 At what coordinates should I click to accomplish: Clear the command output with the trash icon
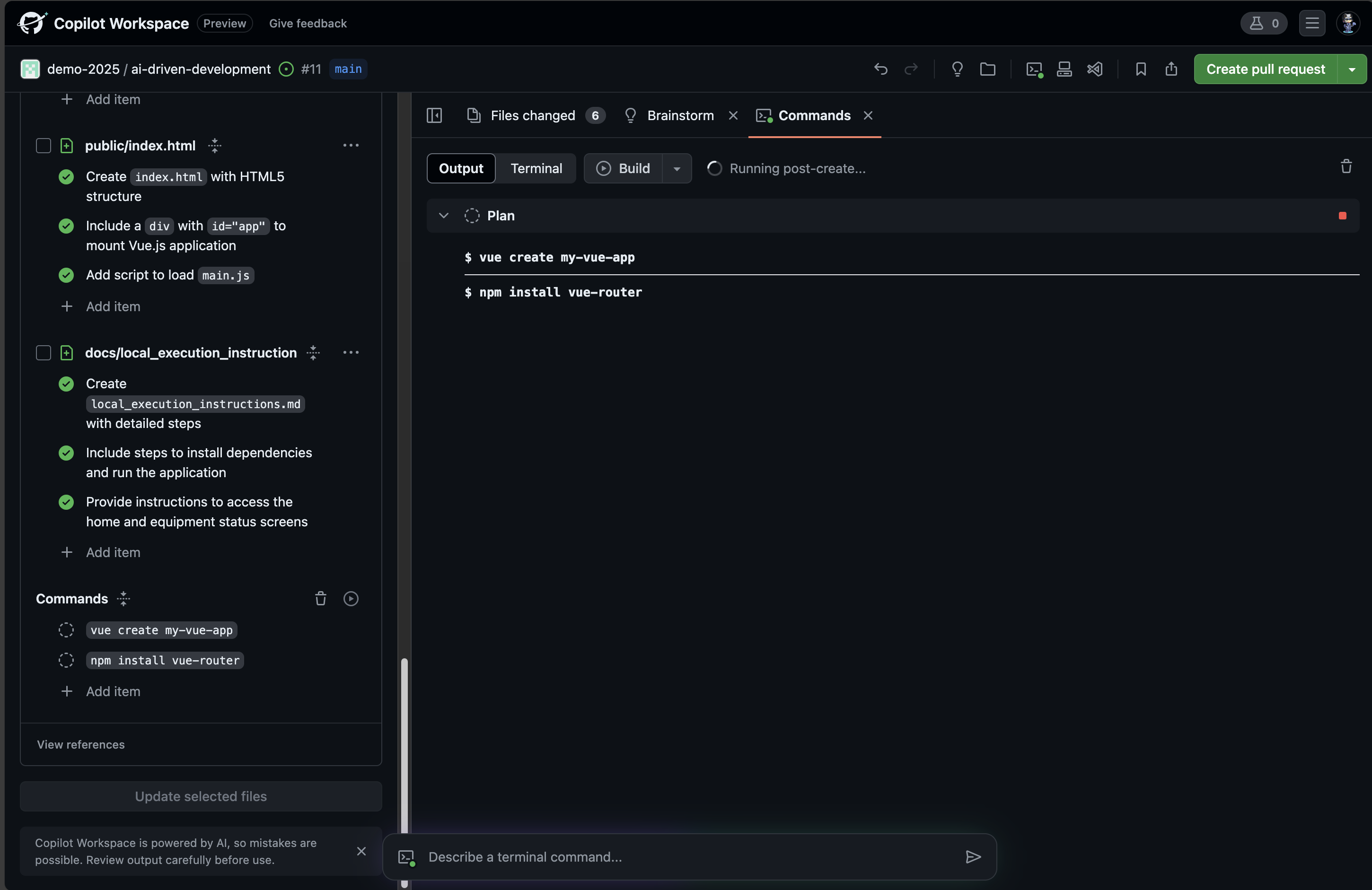[x=1346, y=166]
